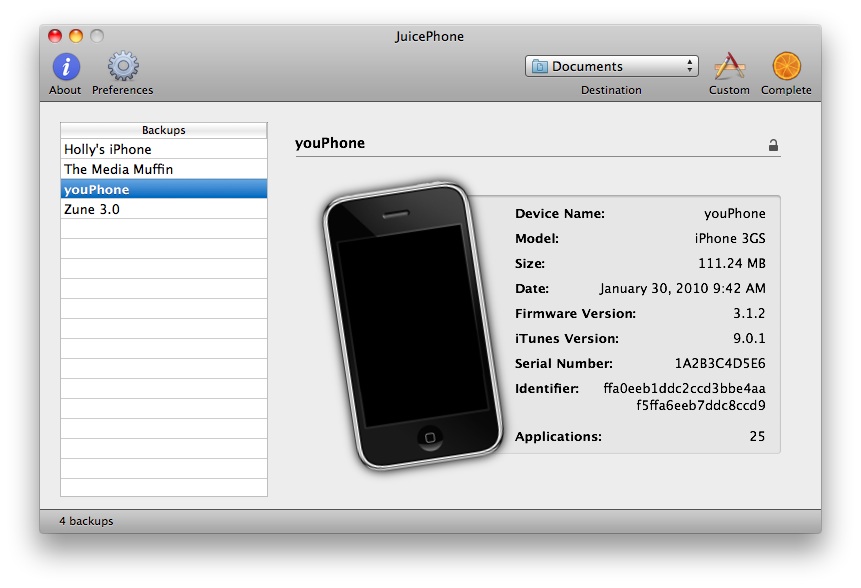The width and height of the screenshot is (861, 588).
Task: Close the JuicePhone window
Action: [x=55, y=36]
